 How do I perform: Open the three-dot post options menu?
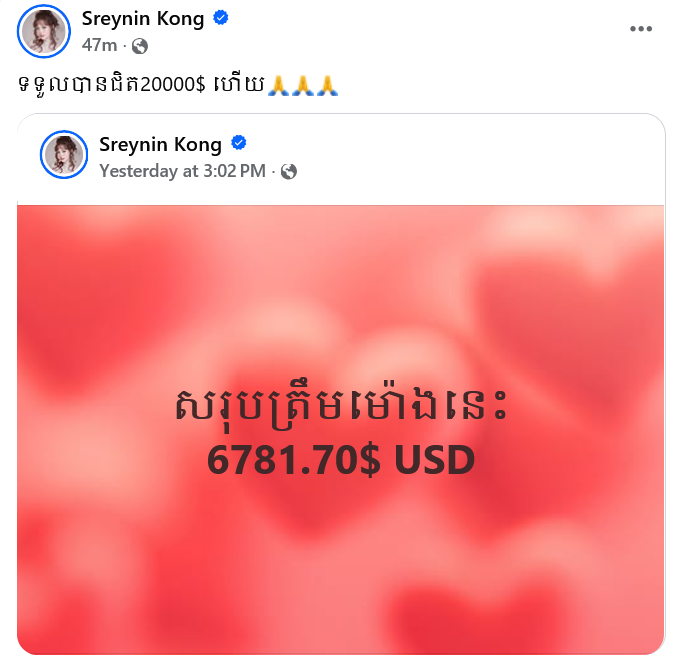pyautogui.click(x=641, y=29)
